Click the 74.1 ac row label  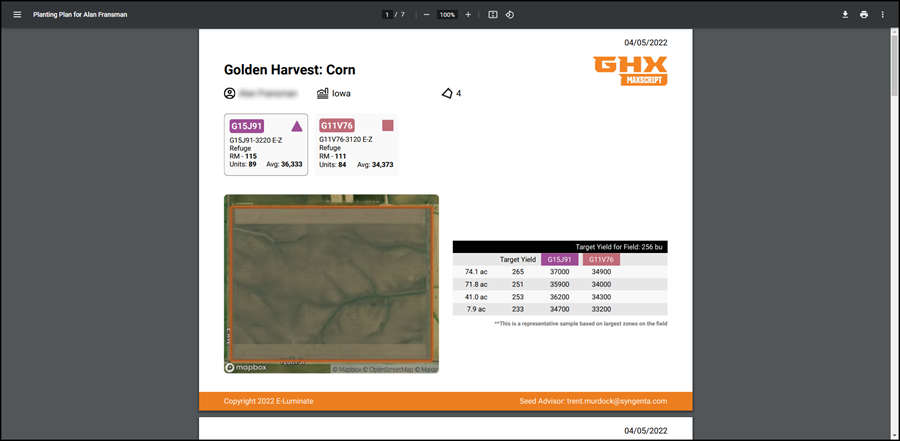476,272
